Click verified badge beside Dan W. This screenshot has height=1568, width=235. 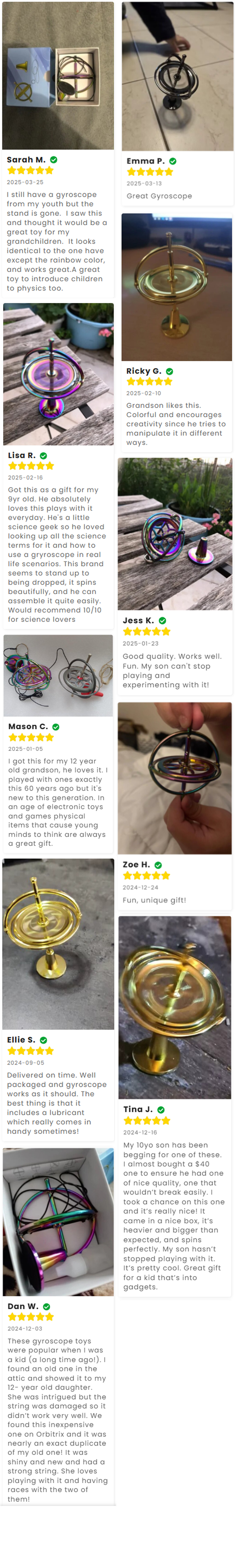pyautogui.click(x=47, y=1306)
